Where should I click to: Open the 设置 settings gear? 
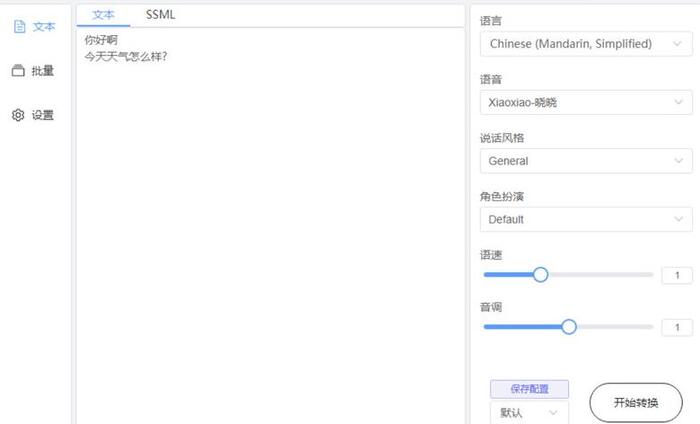pos(33,115)
